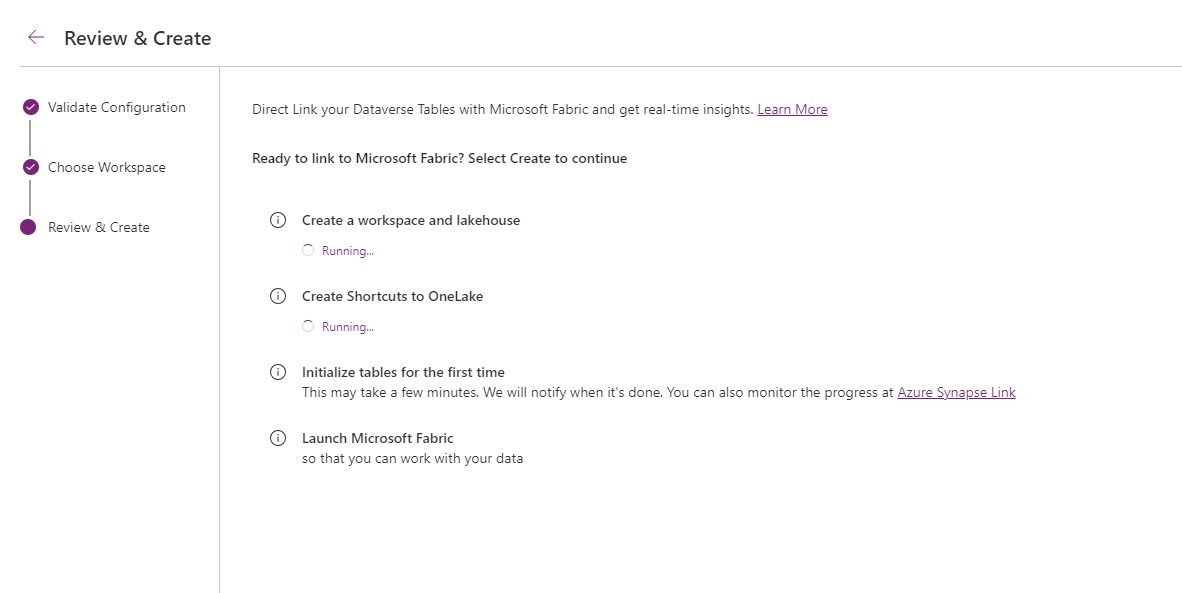Open the Azure Synapse Link hyperlink

pyautogui.click(x=957, y=393)
